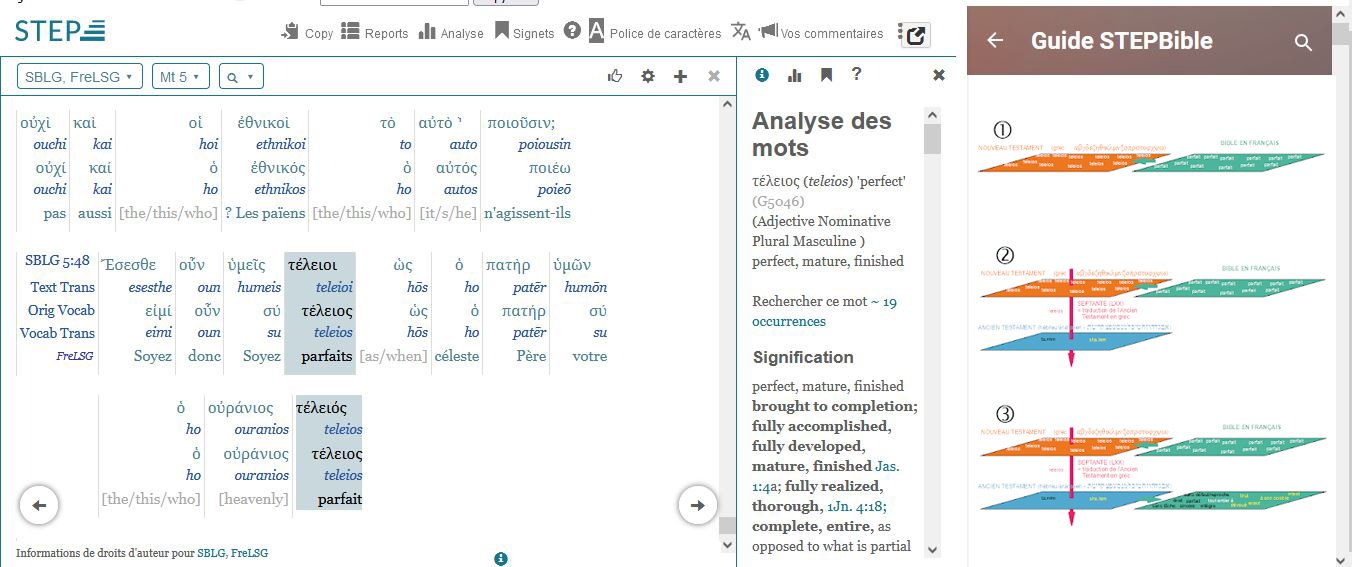
Task: Add a new panel with plus icon
Action: tap(680, 76)
